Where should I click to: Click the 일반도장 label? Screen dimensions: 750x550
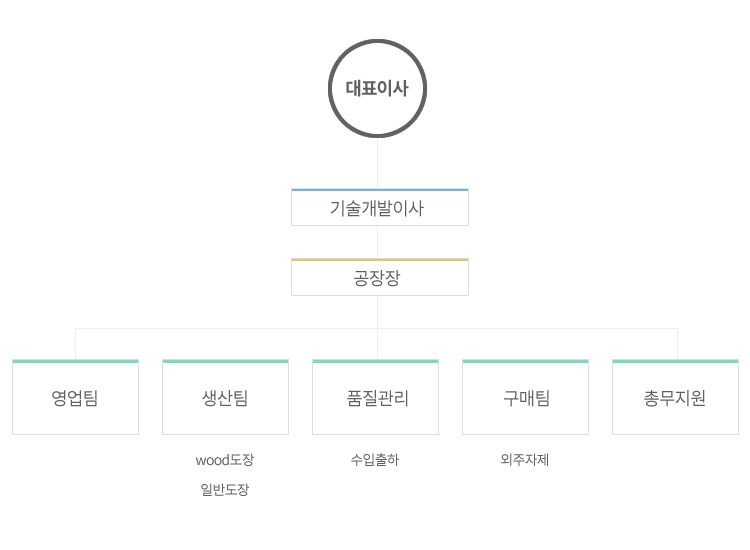225,489
